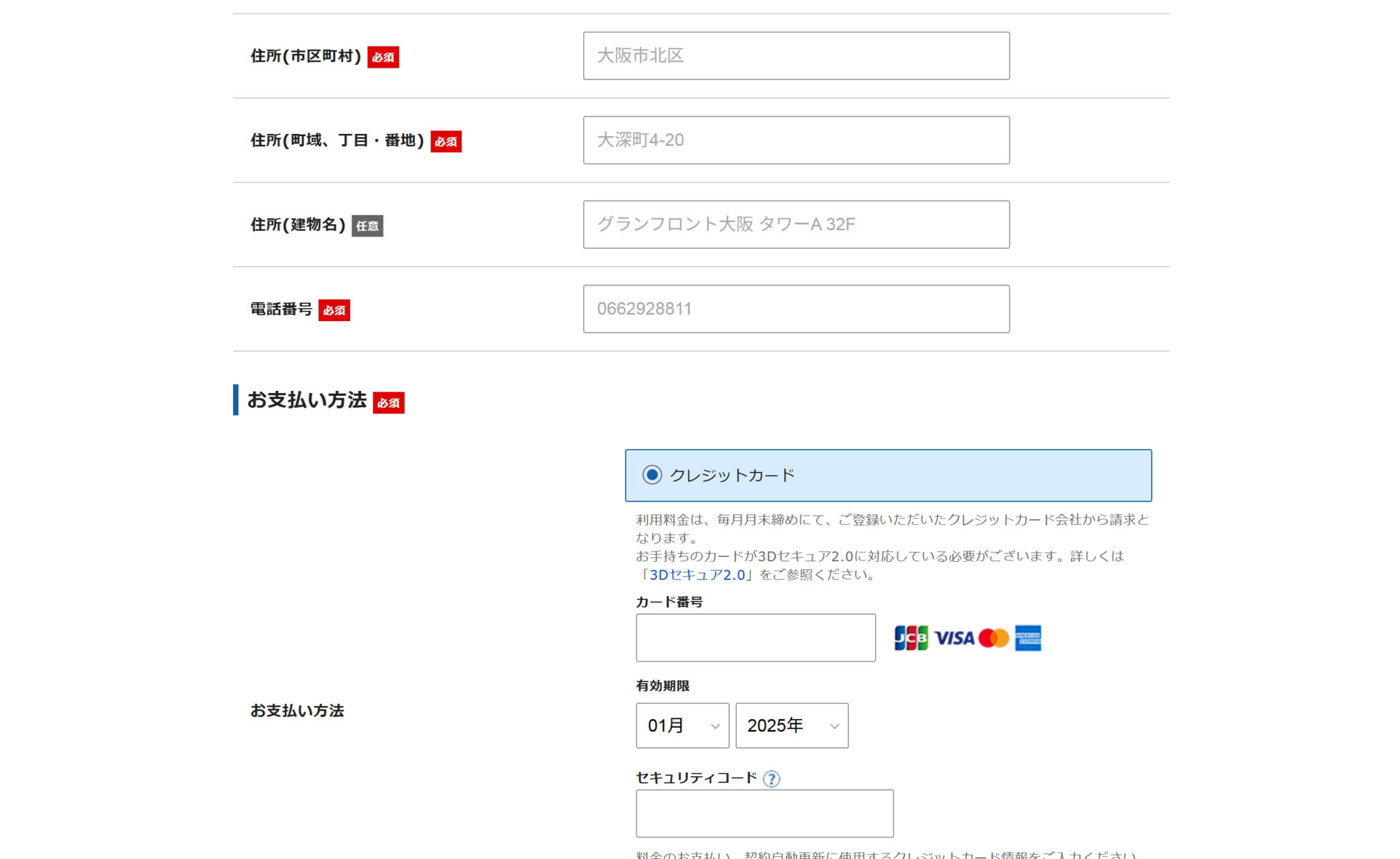Click the Mastercard brand icon
Image resolution: width=1400 pixels, height=859 pixels.
[993, 638]
